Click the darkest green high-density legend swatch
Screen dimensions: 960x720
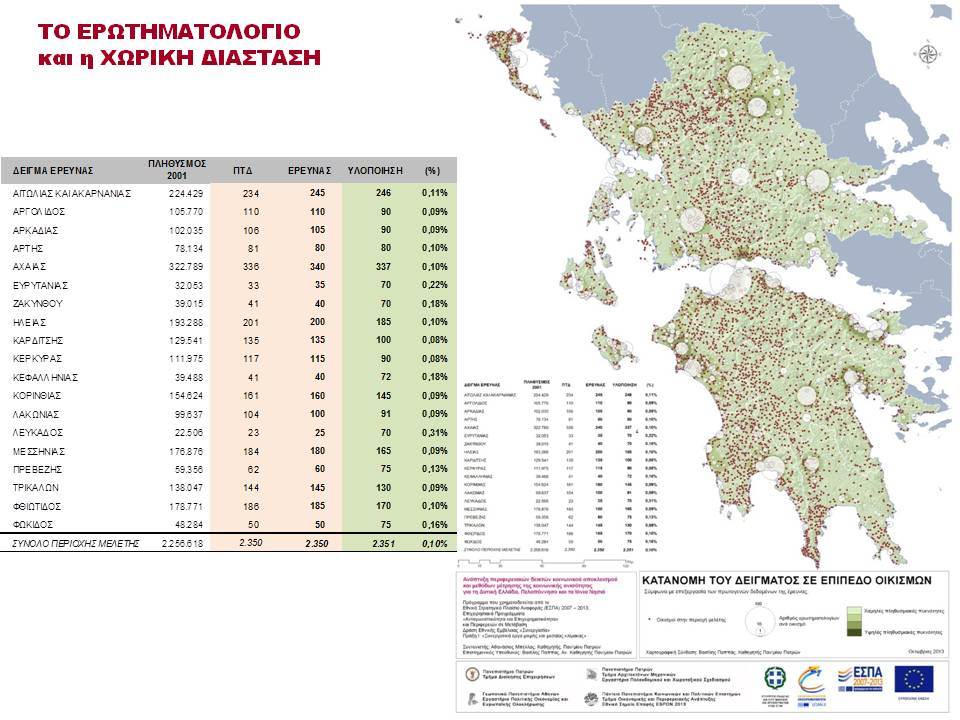click(x=853, y=632)
